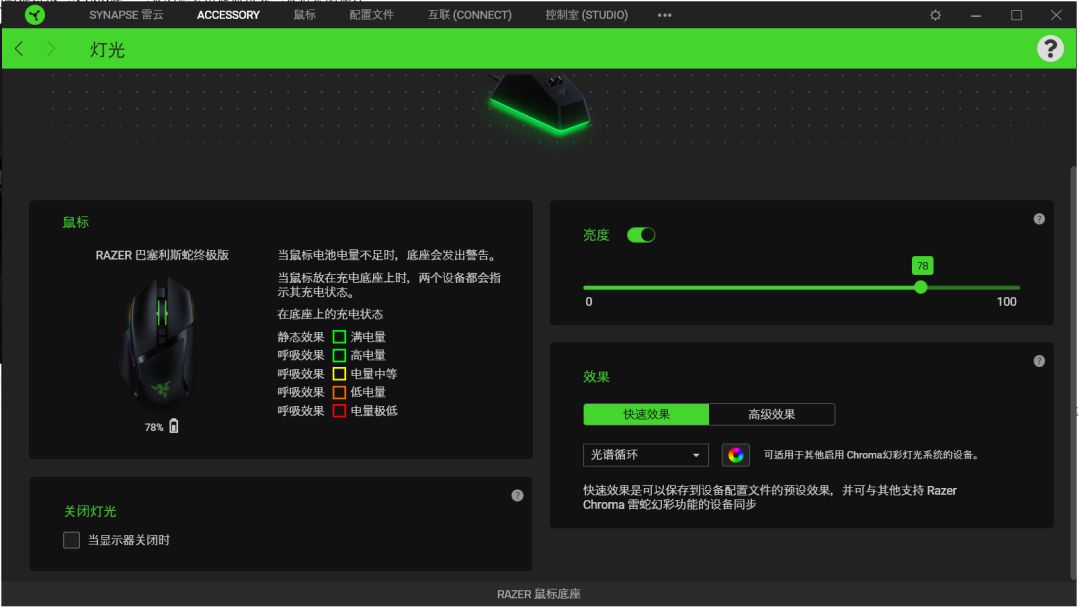This screenshot has width=1080, height=607.
Task: Expand the 光谱循环 effect dropdown
Action: [x=645, y=455]
